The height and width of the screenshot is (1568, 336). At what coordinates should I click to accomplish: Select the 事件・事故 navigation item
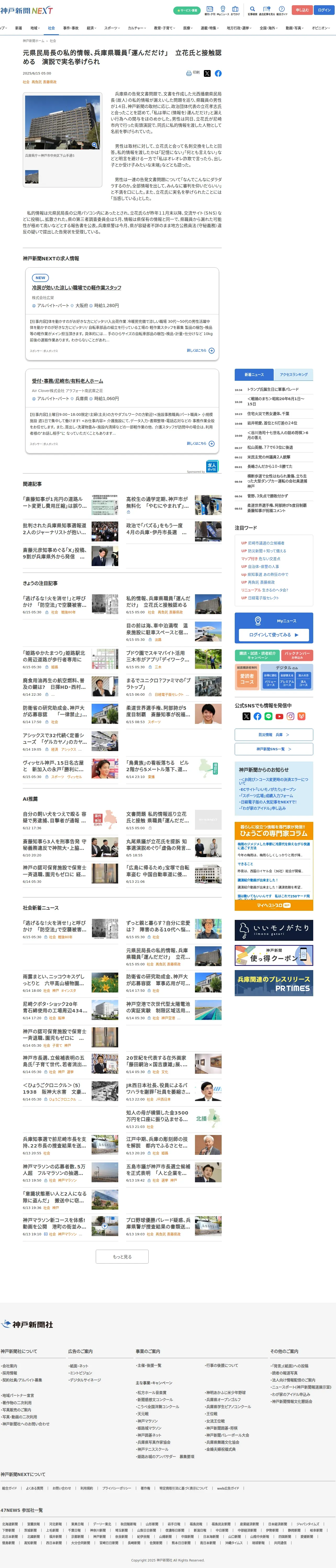tap(71, 28)
